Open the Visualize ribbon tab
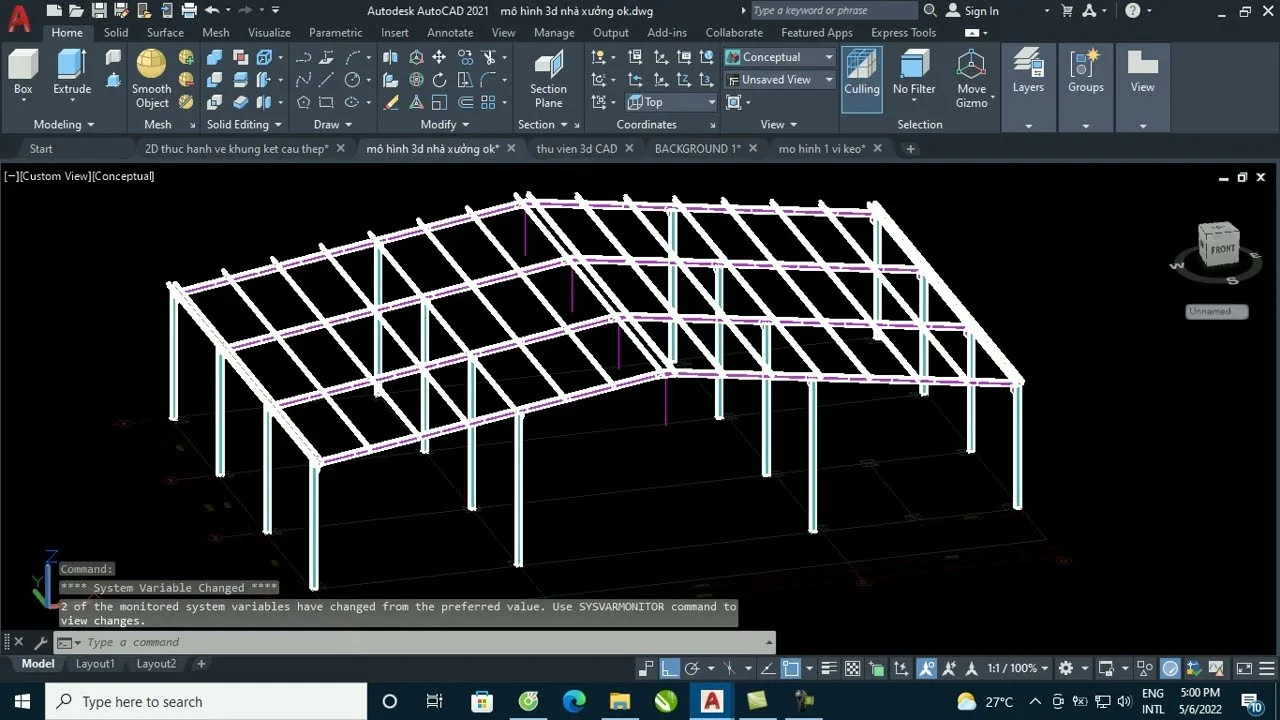Viewport: 1280px width, 720px height. (x=269, y=33)
